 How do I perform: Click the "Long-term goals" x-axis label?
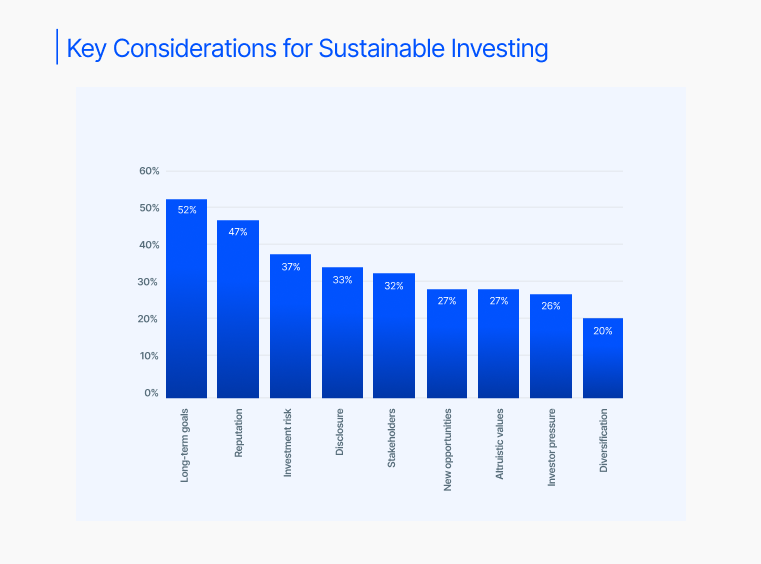(186, 445)
